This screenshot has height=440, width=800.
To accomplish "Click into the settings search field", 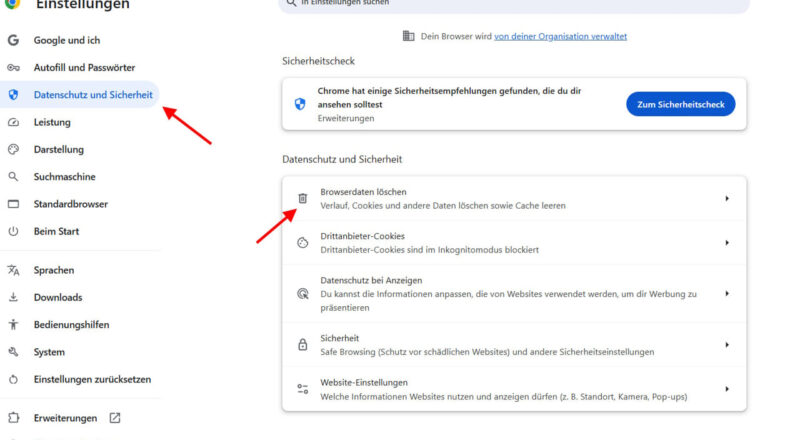I will (514, 4).
